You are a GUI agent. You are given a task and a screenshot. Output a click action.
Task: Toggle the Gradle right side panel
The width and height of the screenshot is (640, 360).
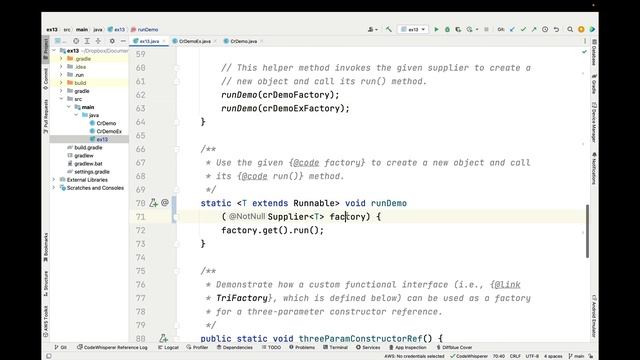click(594, 84)
